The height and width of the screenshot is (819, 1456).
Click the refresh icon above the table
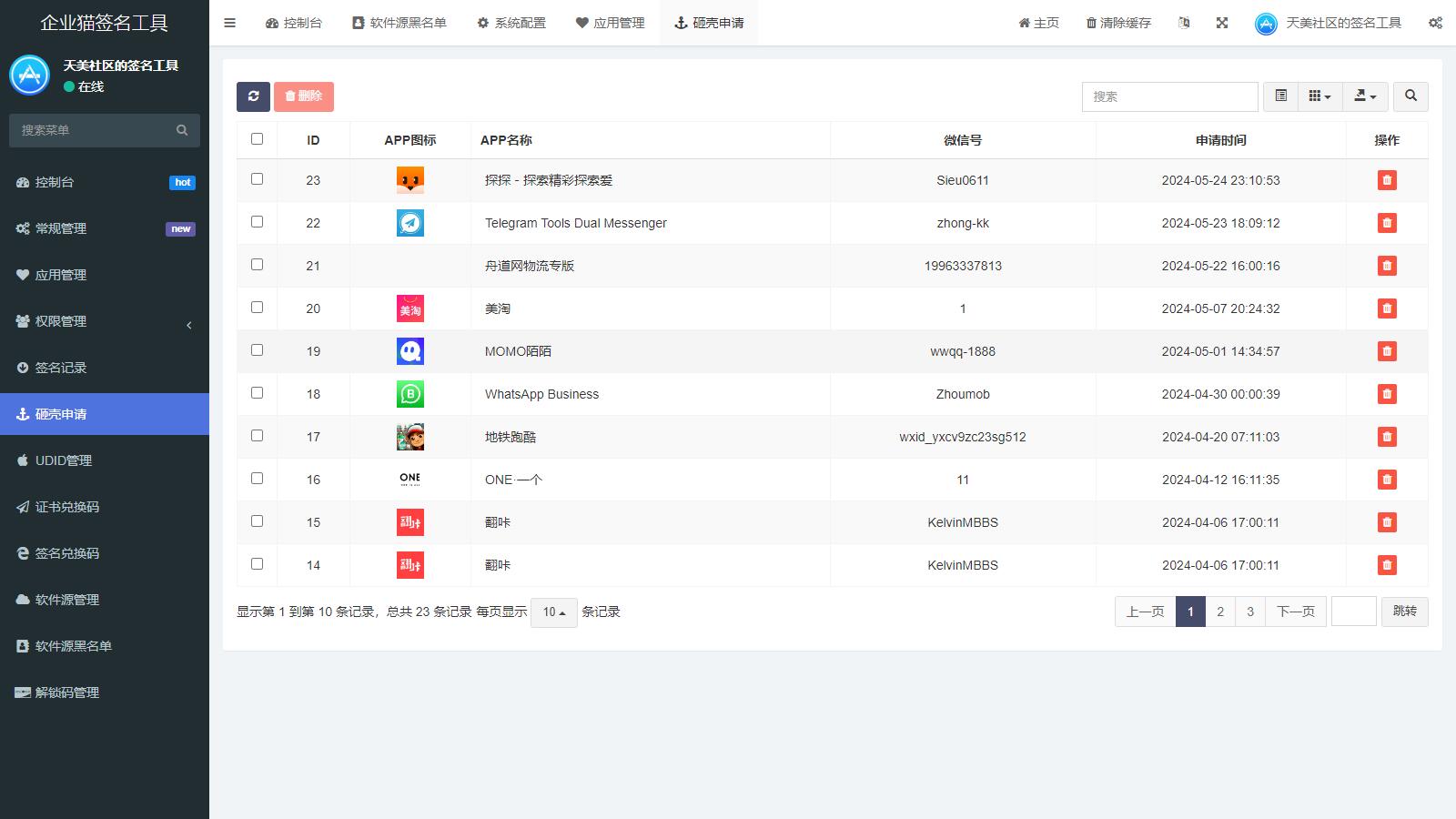(x=253, y=96)
